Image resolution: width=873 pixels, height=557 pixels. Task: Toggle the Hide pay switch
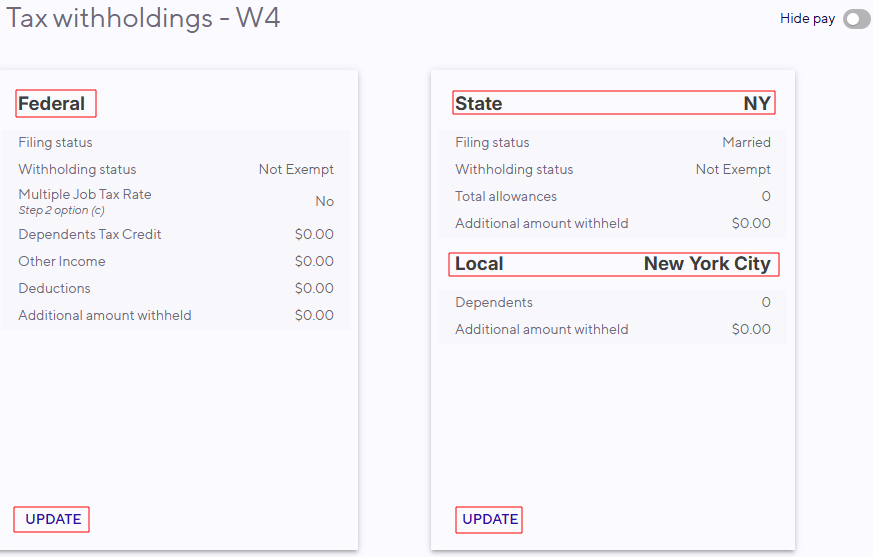pyautogui.click(x=856, y=19)
